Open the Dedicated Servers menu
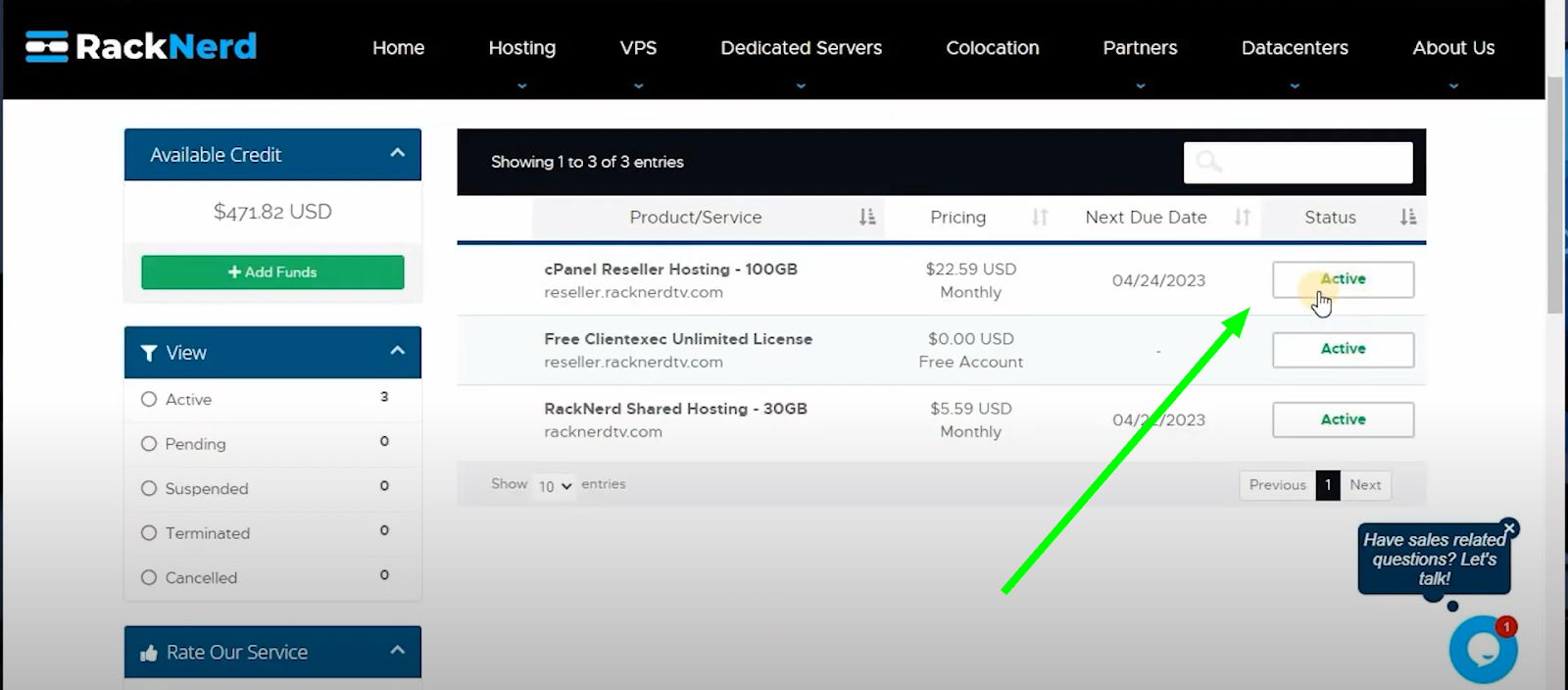This screenshot has width=1568, height=690. 802,48
